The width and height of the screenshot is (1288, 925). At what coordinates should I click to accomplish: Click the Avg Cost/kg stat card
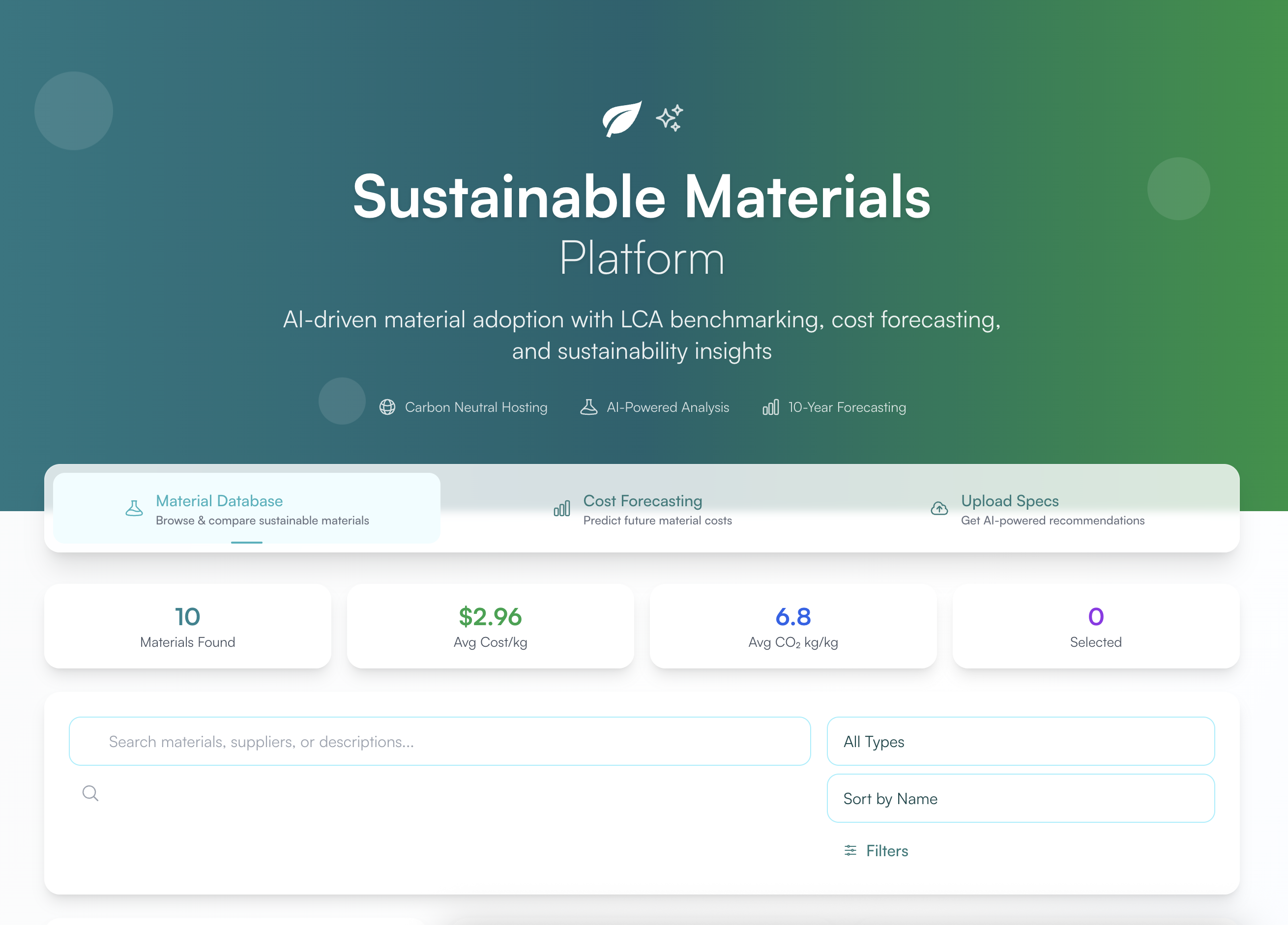[x=490, y=626]
